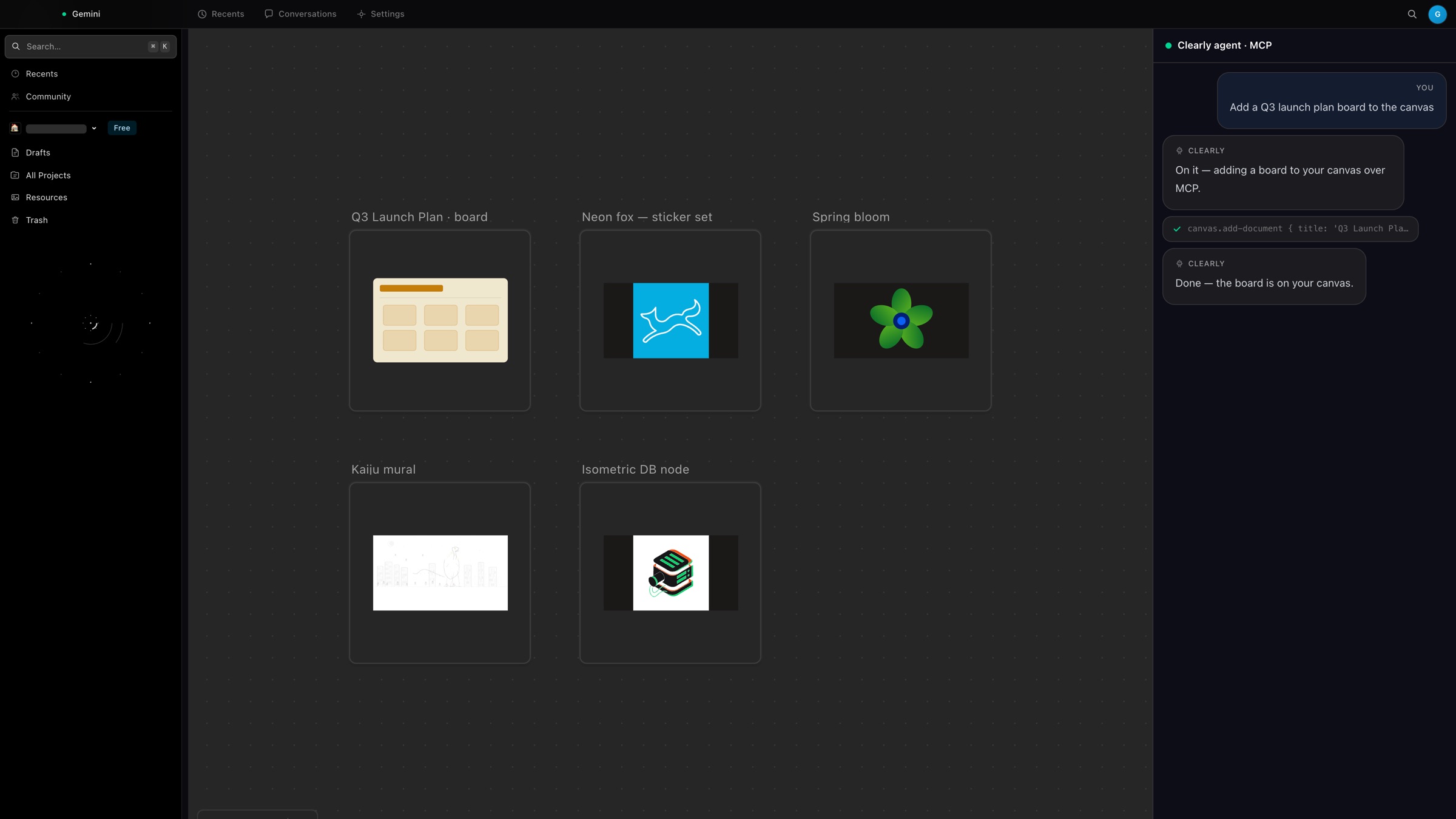This screenshot has height=819, width=1456.
Task: Click the green check on canvas.add-document call
Action: coord(1177,229)
